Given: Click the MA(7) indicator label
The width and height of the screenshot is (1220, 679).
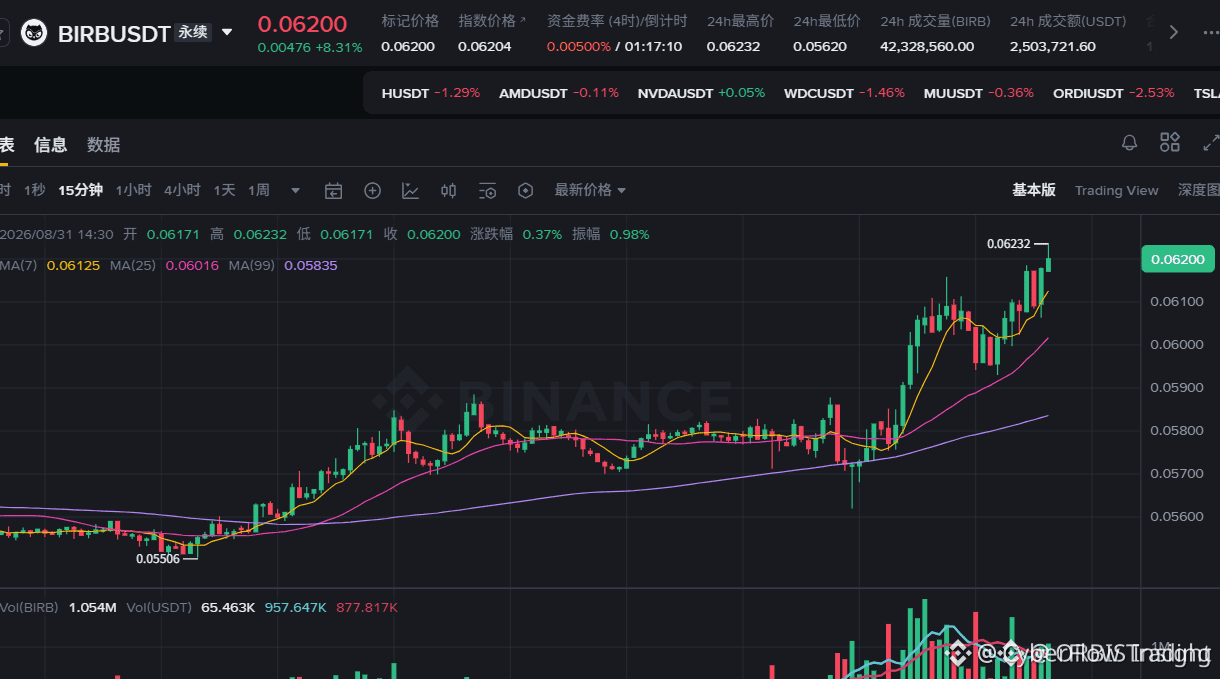Looking at the screenshot, I should click(18, 266).
